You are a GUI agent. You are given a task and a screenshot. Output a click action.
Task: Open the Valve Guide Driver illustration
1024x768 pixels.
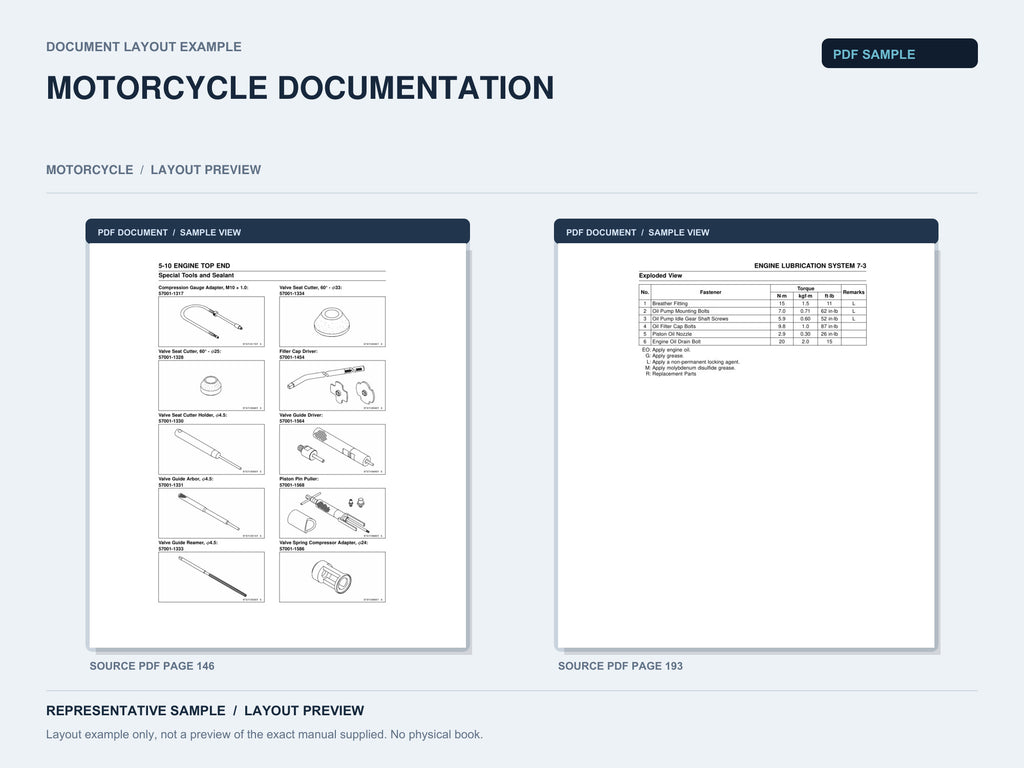(332, 449)
